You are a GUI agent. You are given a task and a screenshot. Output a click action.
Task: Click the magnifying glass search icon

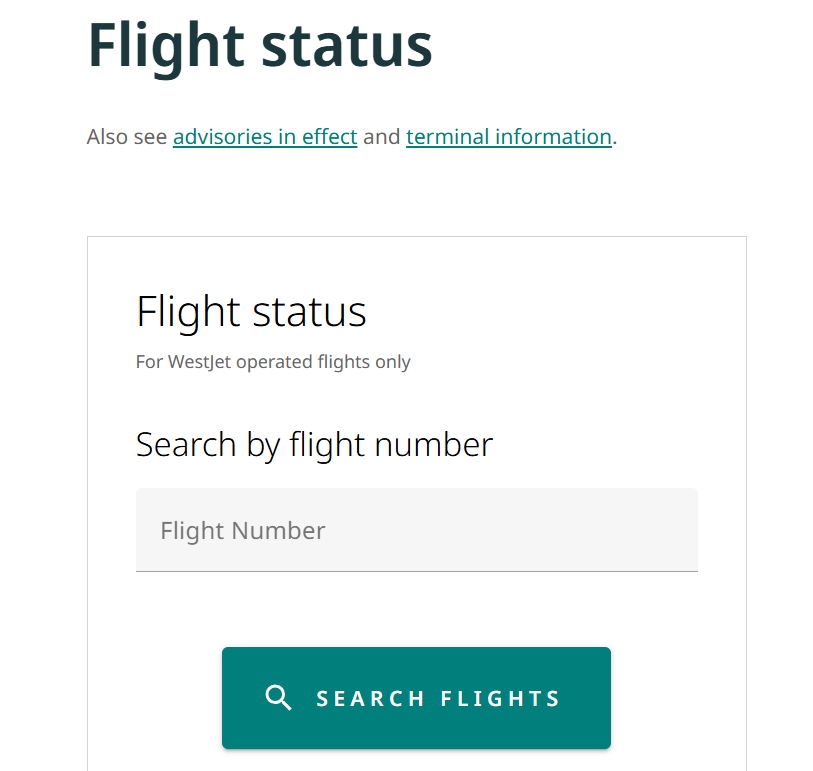click(279, 698)
